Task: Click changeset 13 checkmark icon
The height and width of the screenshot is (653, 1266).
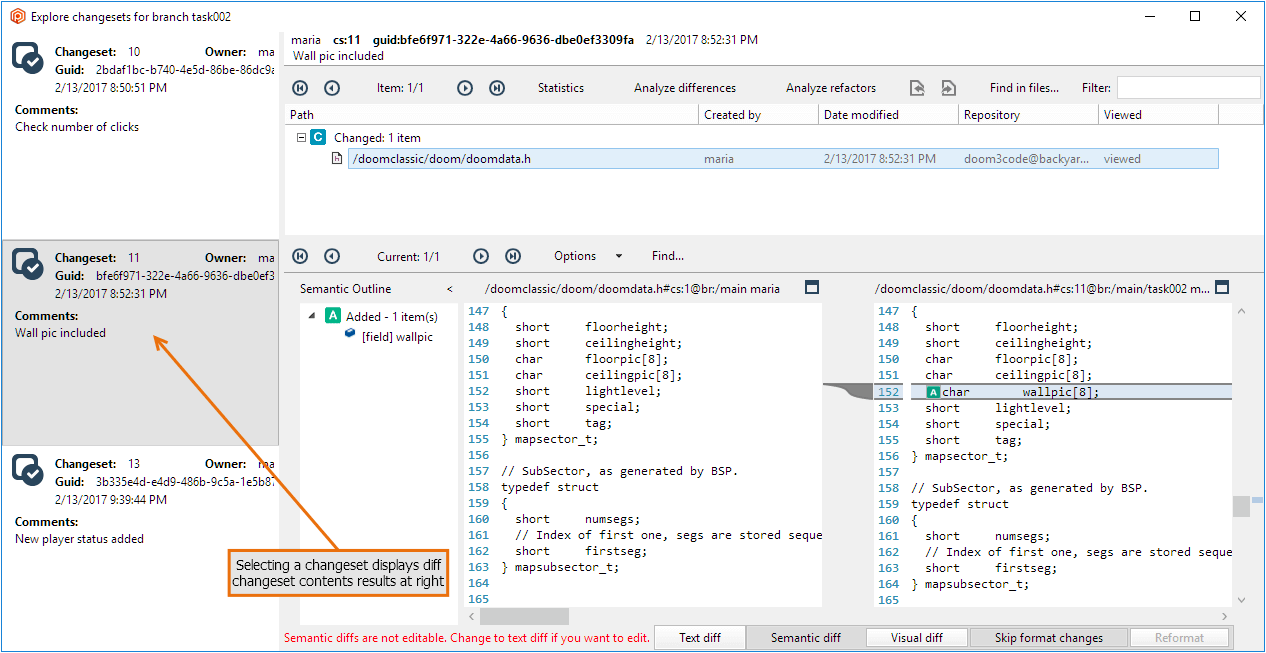Action: [x=27, y=470]
